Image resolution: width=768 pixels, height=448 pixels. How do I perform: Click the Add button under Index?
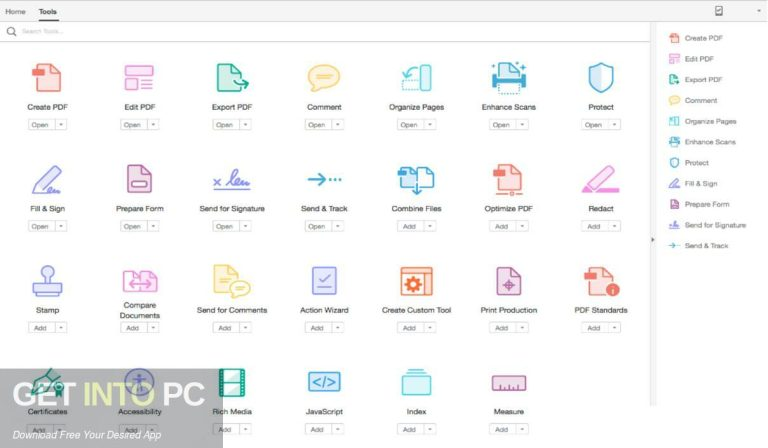409,429
